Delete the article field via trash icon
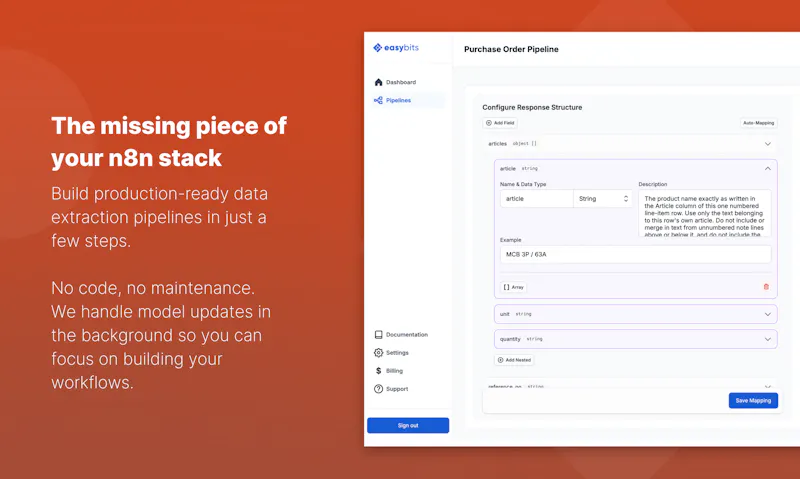 [766, 287]
